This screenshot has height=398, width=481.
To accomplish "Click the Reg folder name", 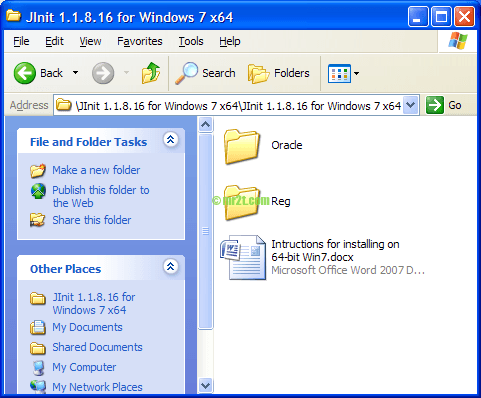I will 281,201.
